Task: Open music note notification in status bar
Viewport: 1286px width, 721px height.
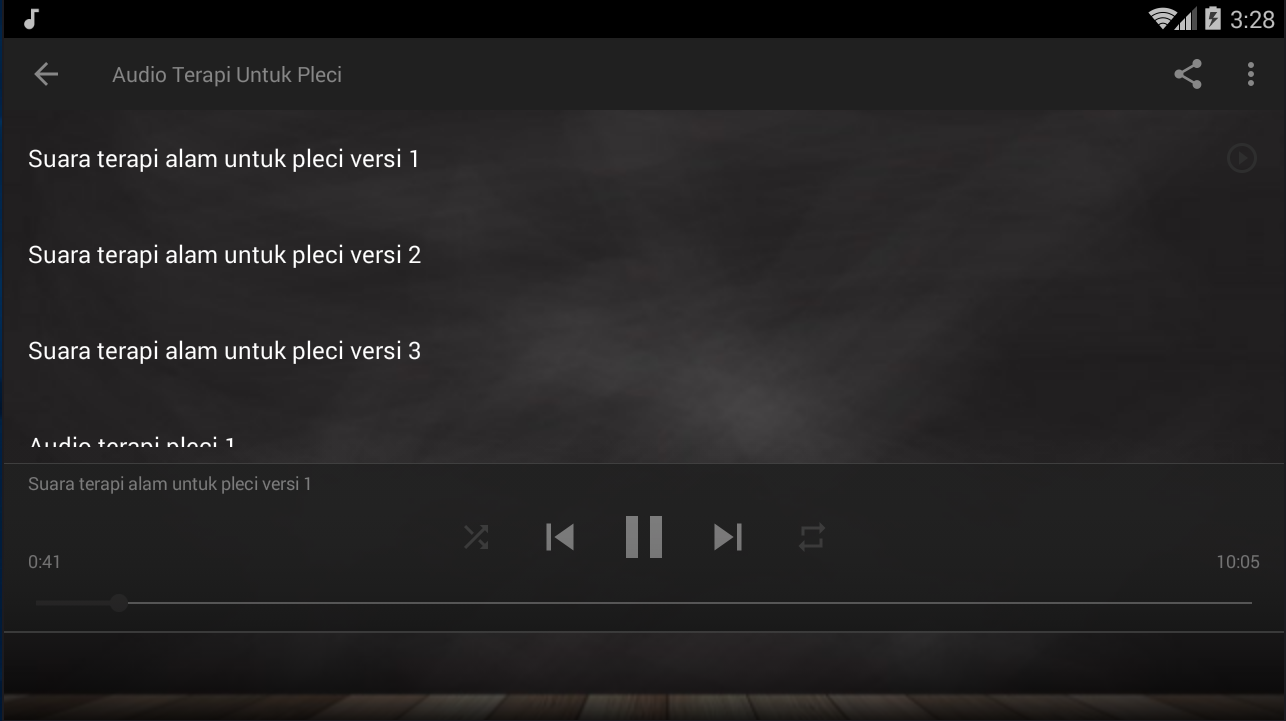Action: click(x=30, y=18)
